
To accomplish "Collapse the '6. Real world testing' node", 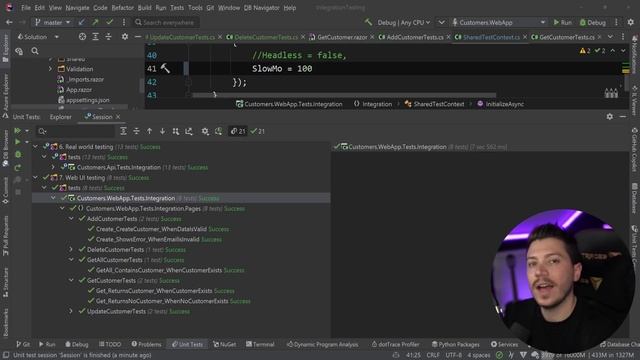I will [x=36, y=147].
